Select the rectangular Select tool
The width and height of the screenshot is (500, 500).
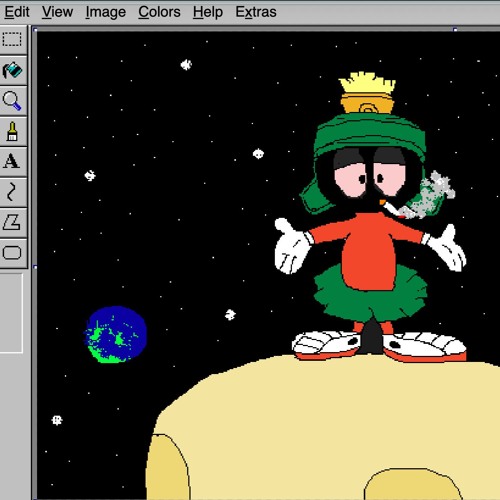tap(12, 40)
